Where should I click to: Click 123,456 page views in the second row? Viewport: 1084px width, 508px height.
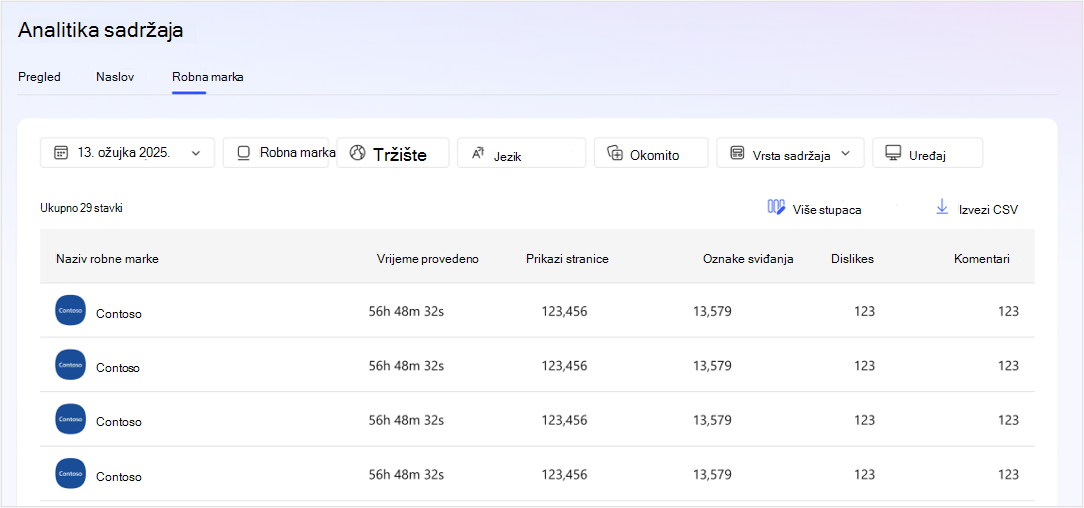click(564, 366)
